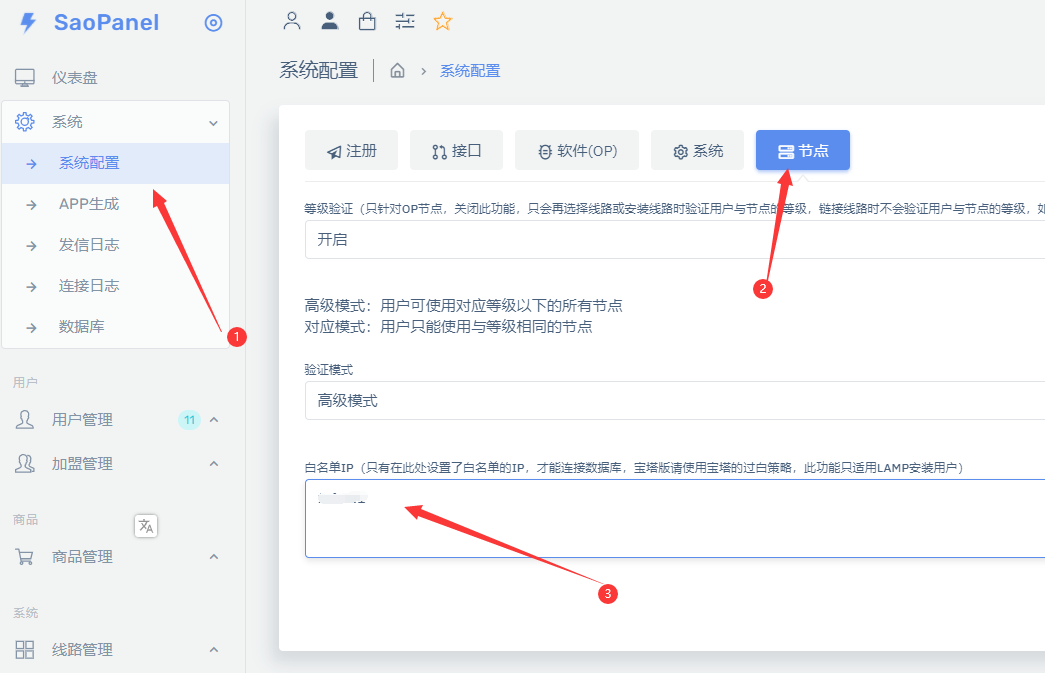The height and width of the screenshot is (673, 1045).
Task: Open 连接日志 in the sidebar
Action: [89, 286]
